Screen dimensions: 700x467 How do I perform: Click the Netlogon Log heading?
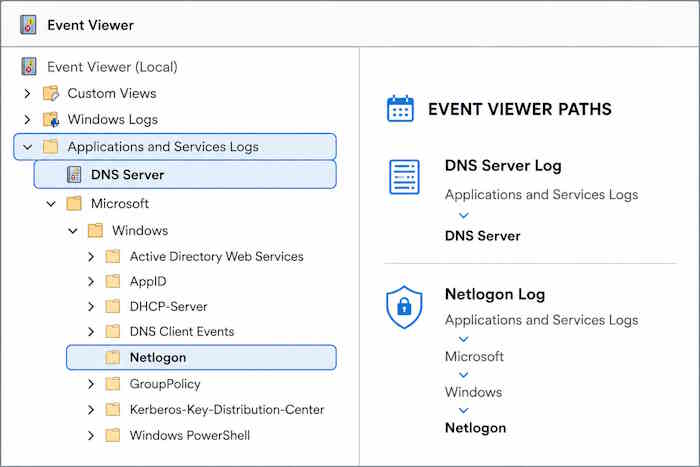pos(495,294)
